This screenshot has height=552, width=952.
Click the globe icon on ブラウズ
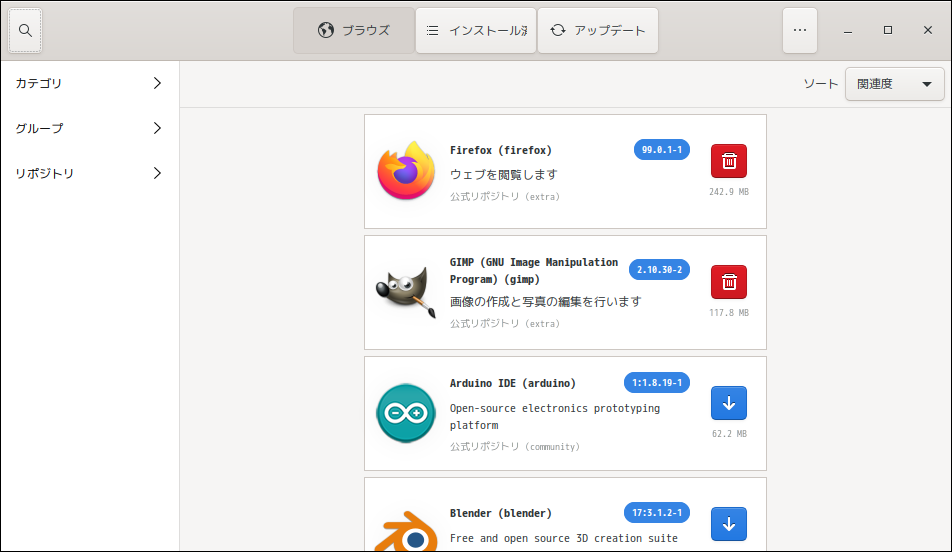[x=326, y=30]
